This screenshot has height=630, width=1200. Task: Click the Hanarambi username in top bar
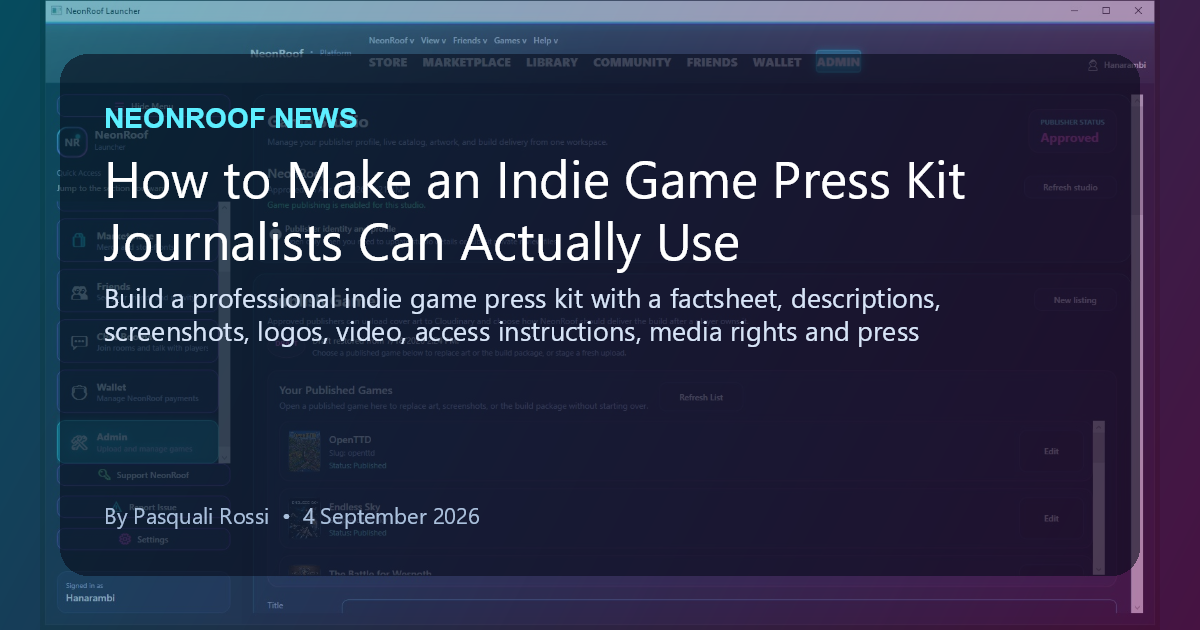pos(1125,66)
